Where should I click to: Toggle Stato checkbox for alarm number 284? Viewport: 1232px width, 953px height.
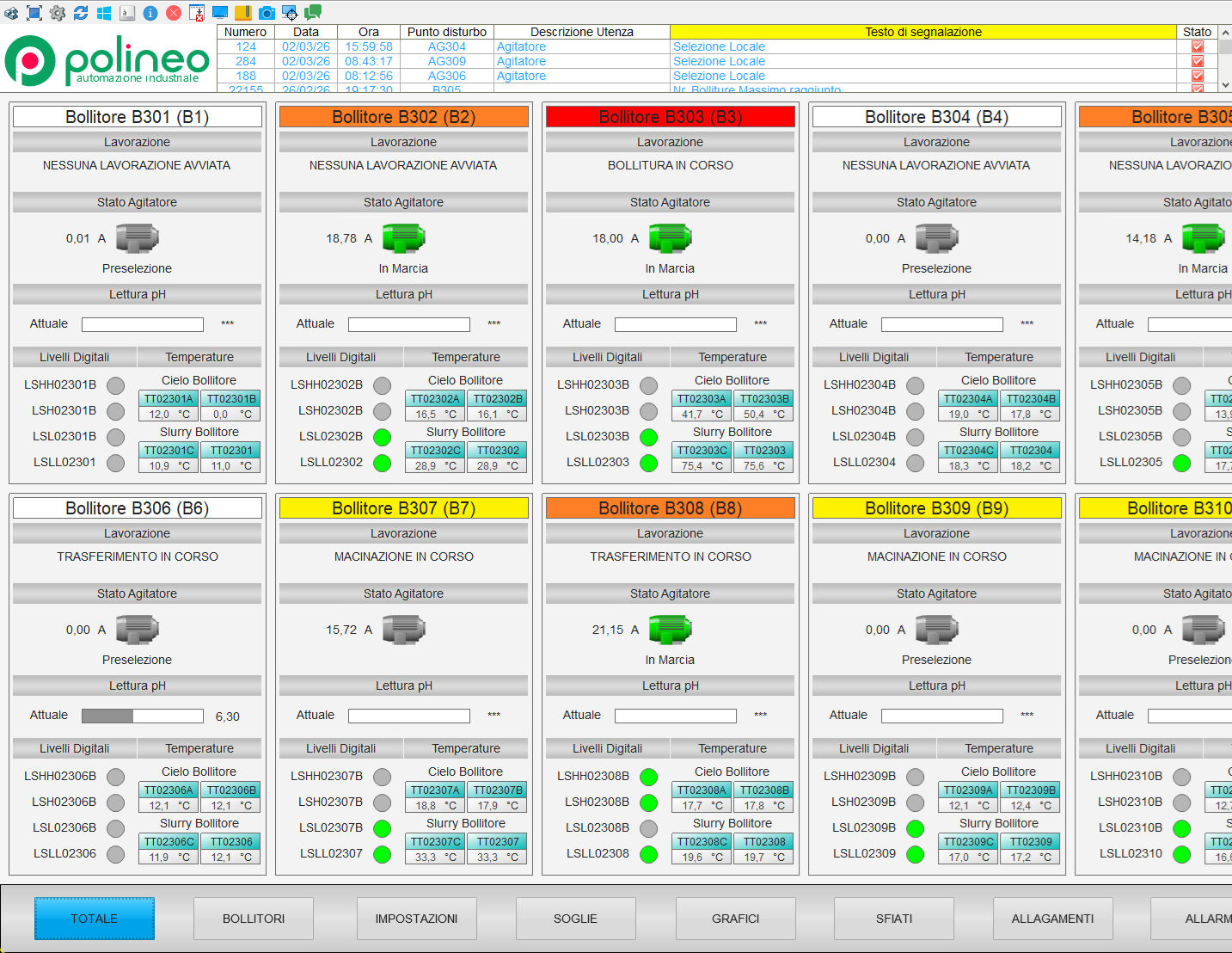1197,62
